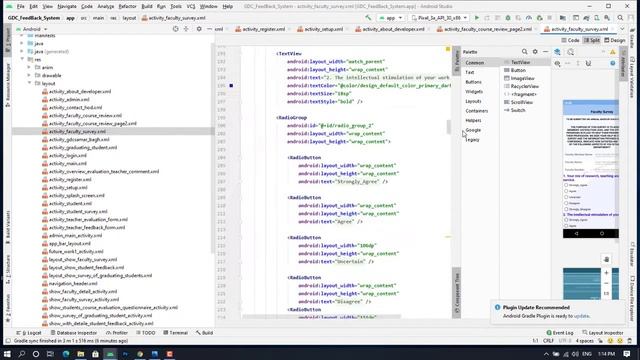Viewport: 640px width, 360px height.
Task: Open activity_student_survey.xml in project tree
Action: (74, 211)
